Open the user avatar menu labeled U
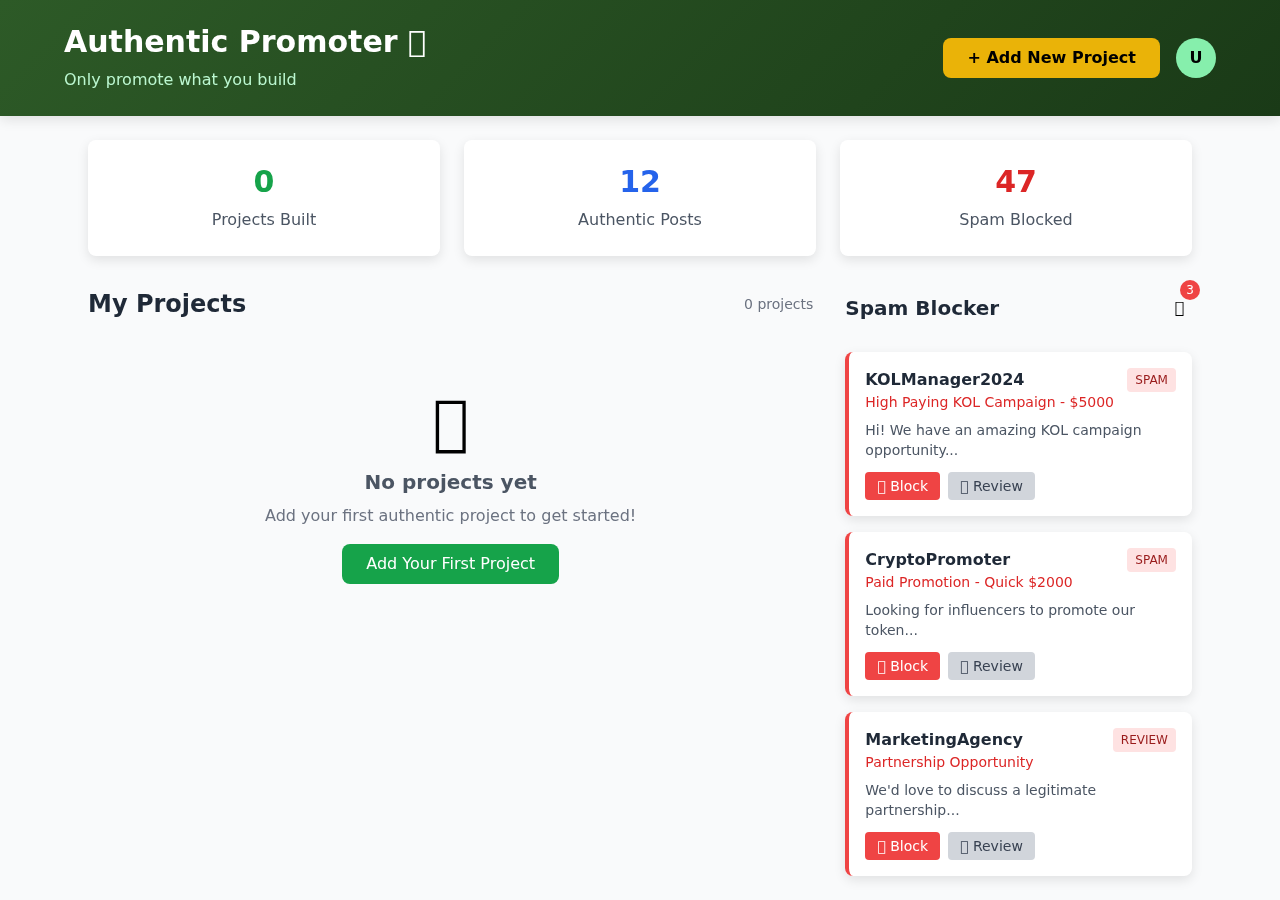1280x900 pixels. pyautogui.click(x=1196, y=57)
